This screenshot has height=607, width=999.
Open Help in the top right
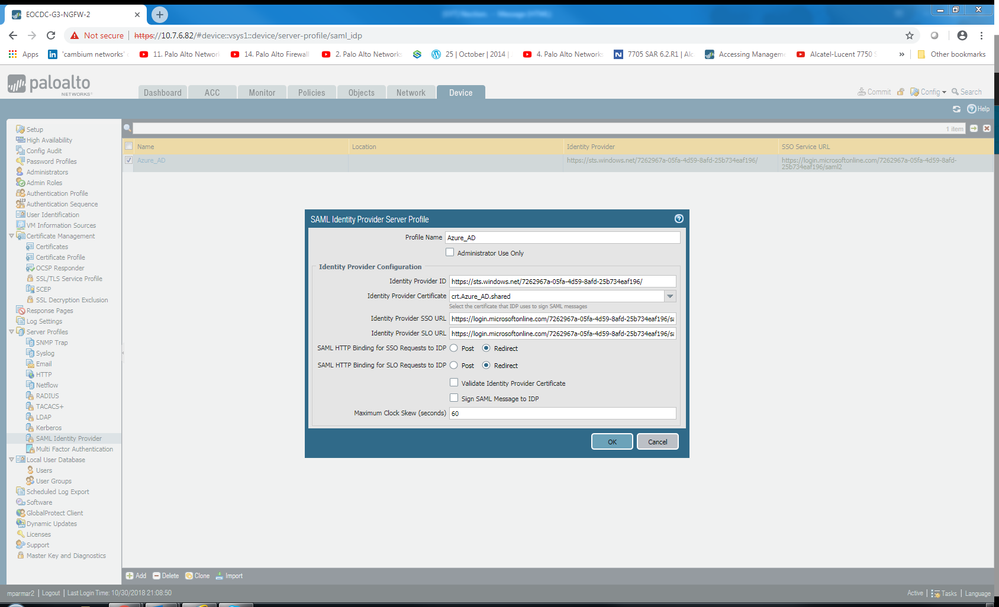click(x=979, y=109)
